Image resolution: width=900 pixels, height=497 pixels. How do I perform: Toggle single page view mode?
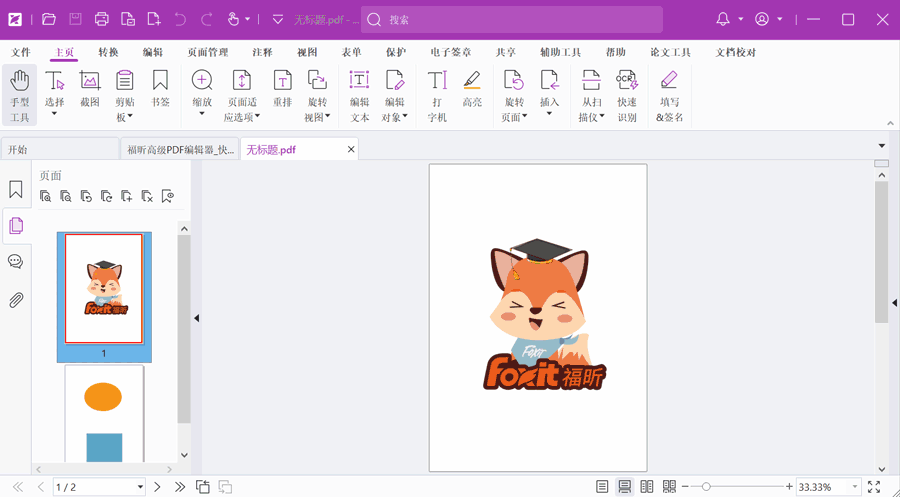pos(602,487)
